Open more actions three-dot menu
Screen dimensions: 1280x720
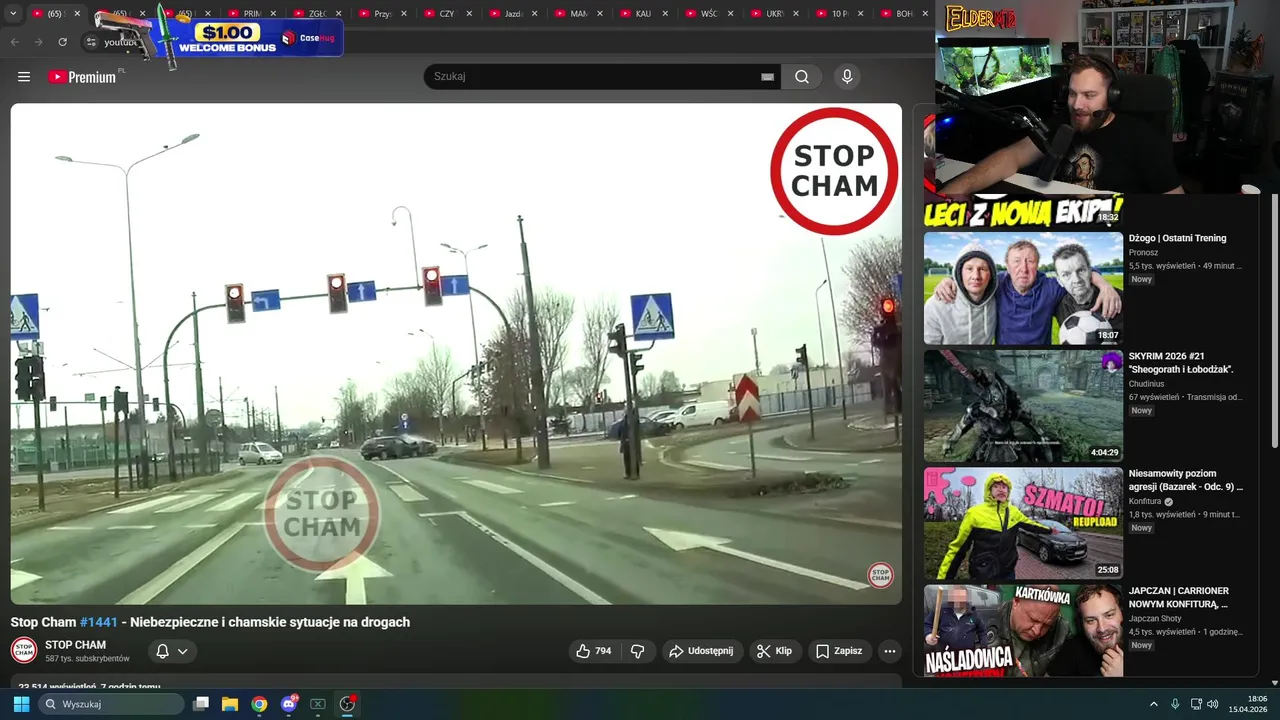(889, 651)
